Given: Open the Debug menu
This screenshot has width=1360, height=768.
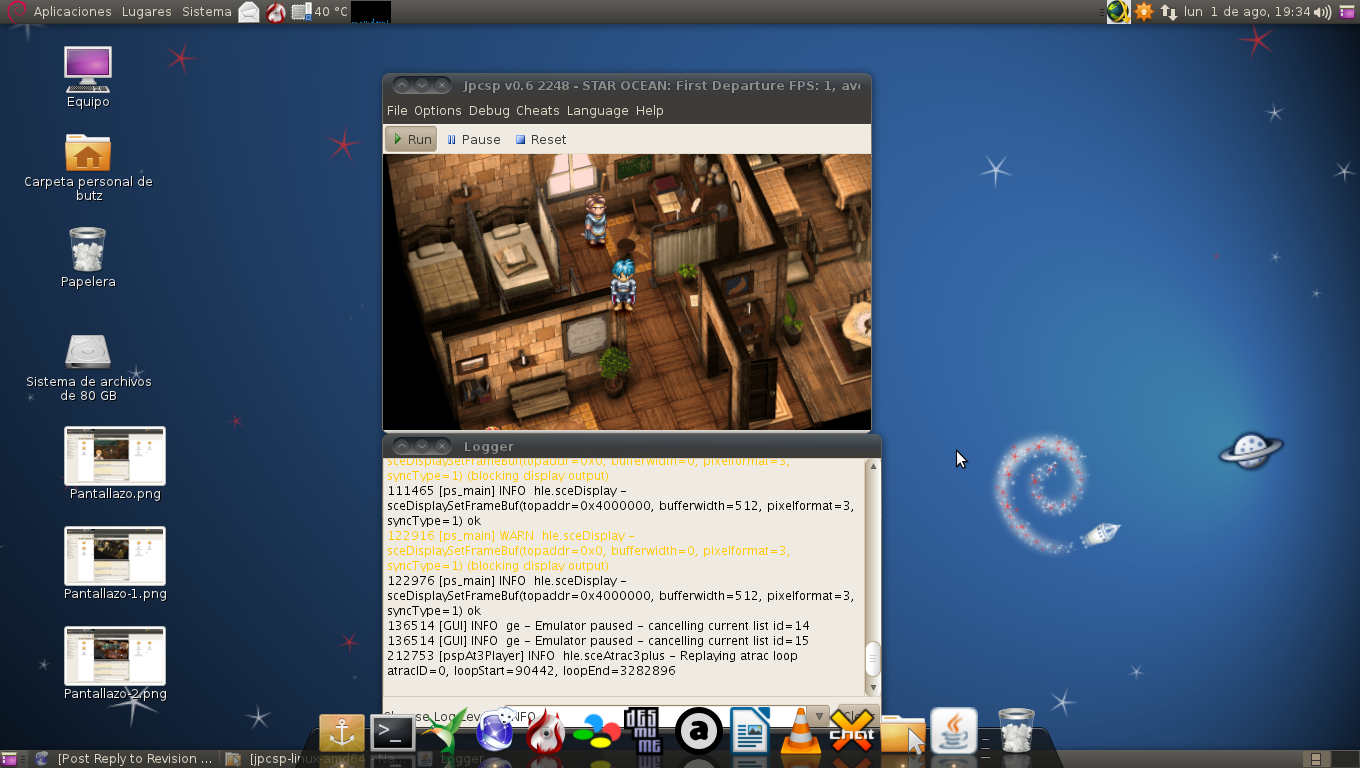Looking at the screenshot, I should tap(489, 110).
